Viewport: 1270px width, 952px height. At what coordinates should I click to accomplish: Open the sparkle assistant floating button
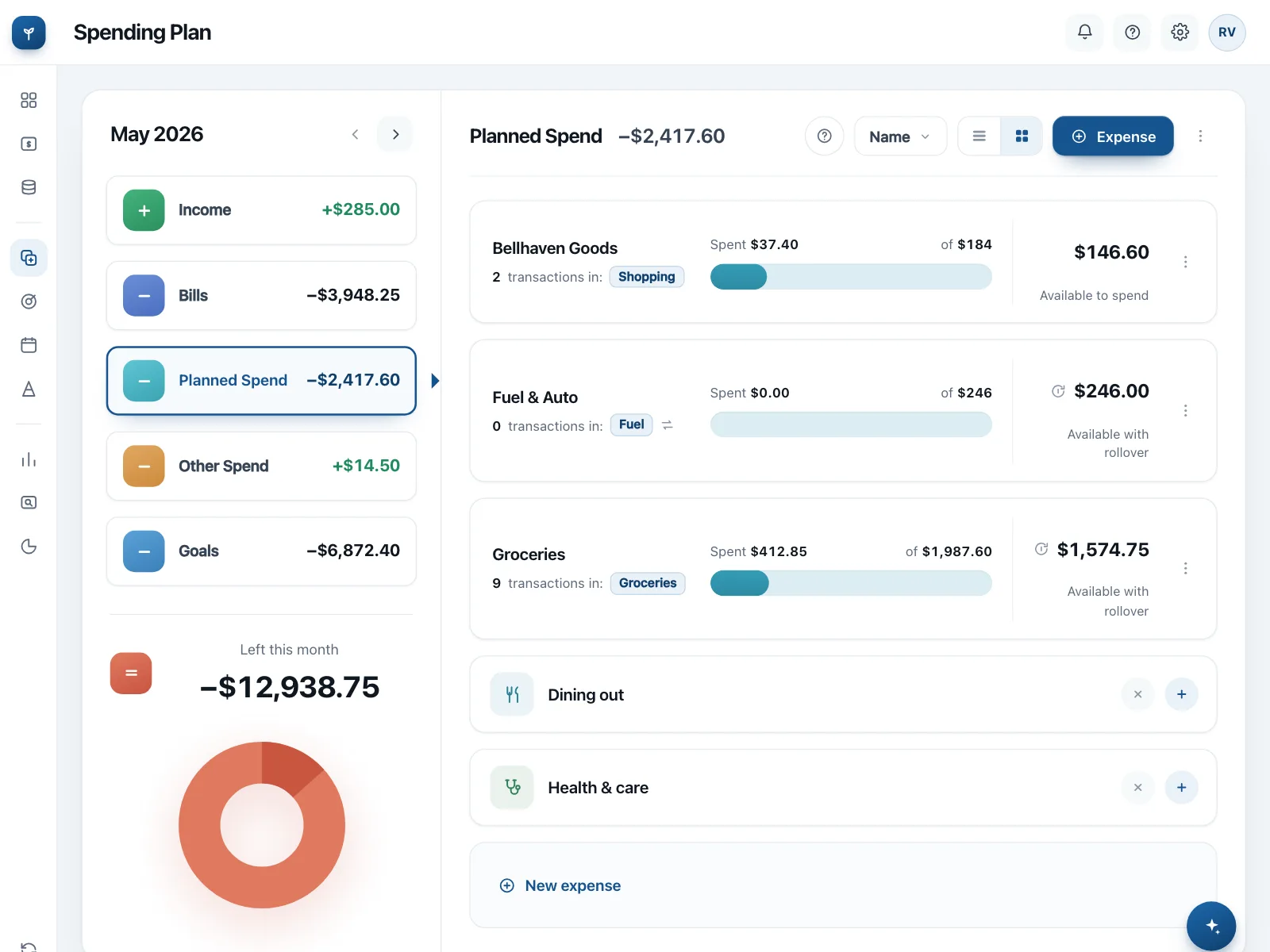click(x=1211, y=926)
